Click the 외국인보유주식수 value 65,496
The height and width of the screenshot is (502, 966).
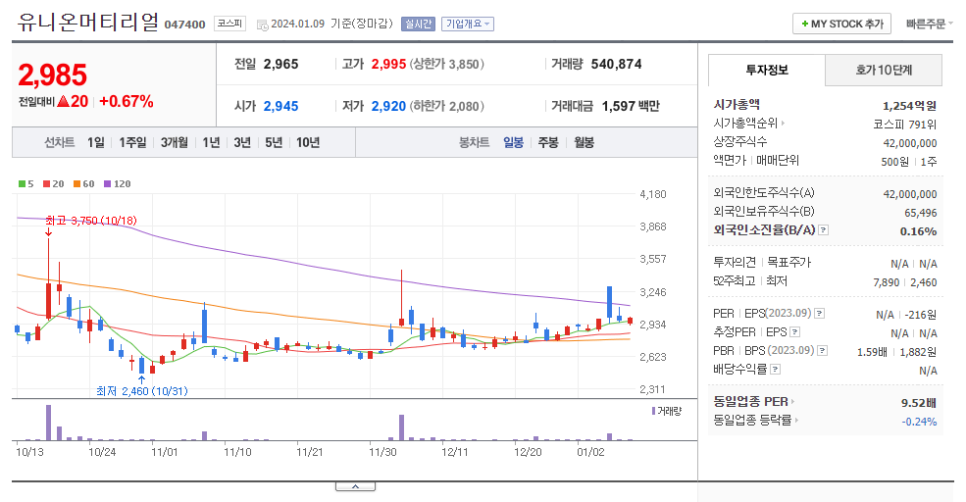[x=920, y=213]
